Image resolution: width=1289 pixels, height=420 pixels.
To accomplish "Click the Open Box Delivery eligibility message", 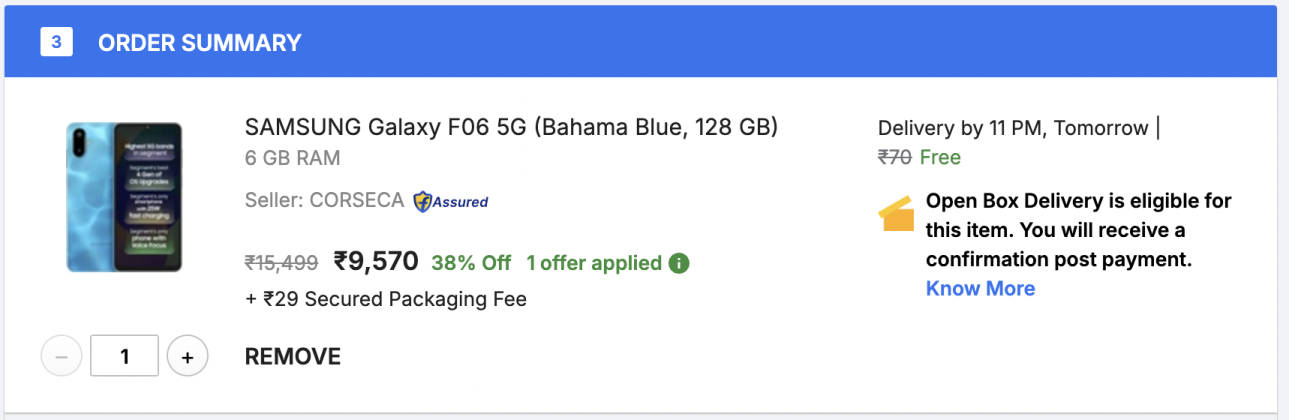I will pyautogui.click(x=1078, y=230).
